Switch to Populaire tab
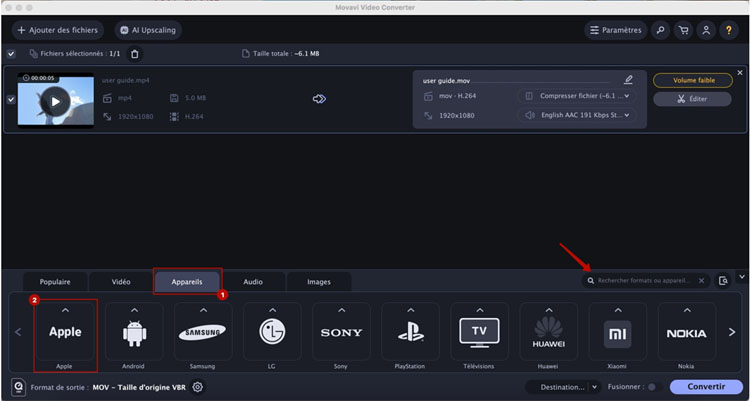Screen dimensions: 750x401 [55, 282]
